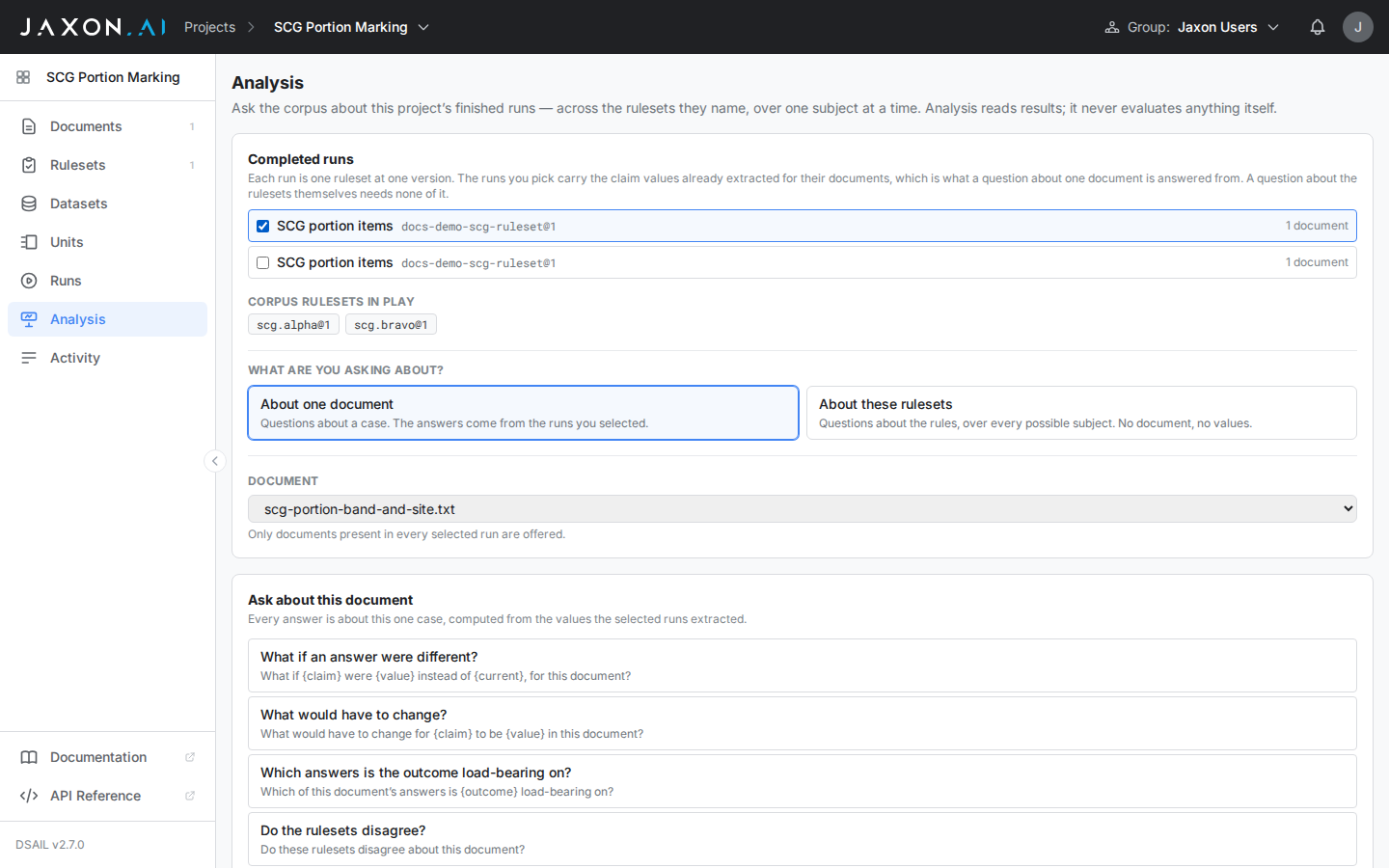Click the scg.bravo@1 ruleset tag
This screenshot has height=868, width=1389.
[391, 325]
